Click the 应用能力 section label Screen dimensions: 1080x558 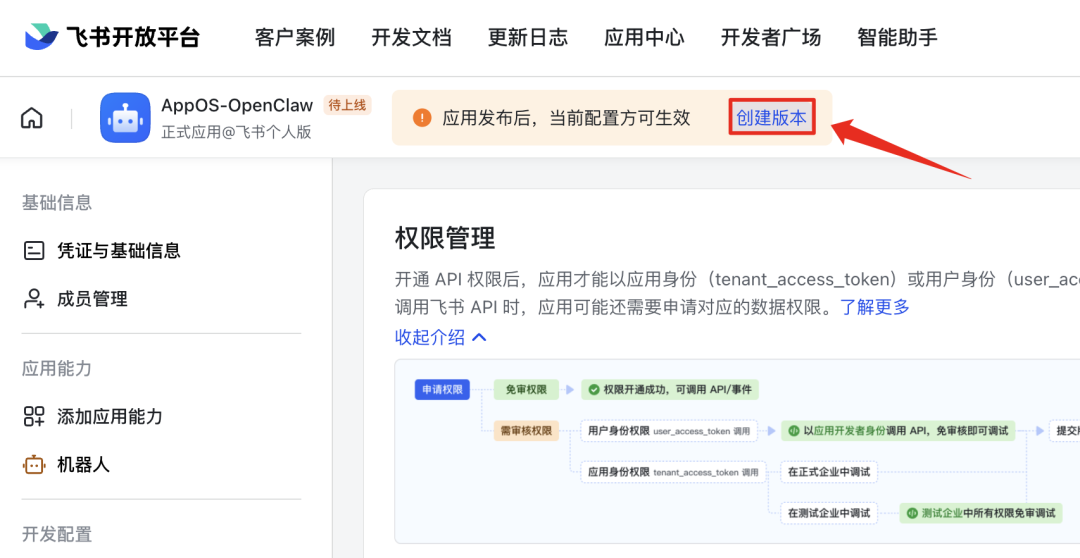point(56,369)
